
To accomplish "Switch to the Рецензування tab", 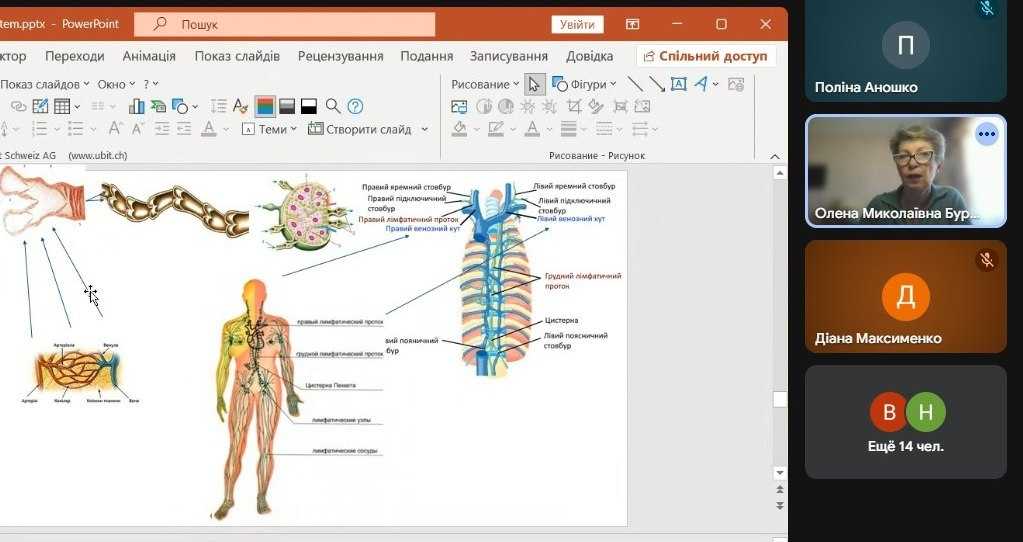I will point(341,56).
